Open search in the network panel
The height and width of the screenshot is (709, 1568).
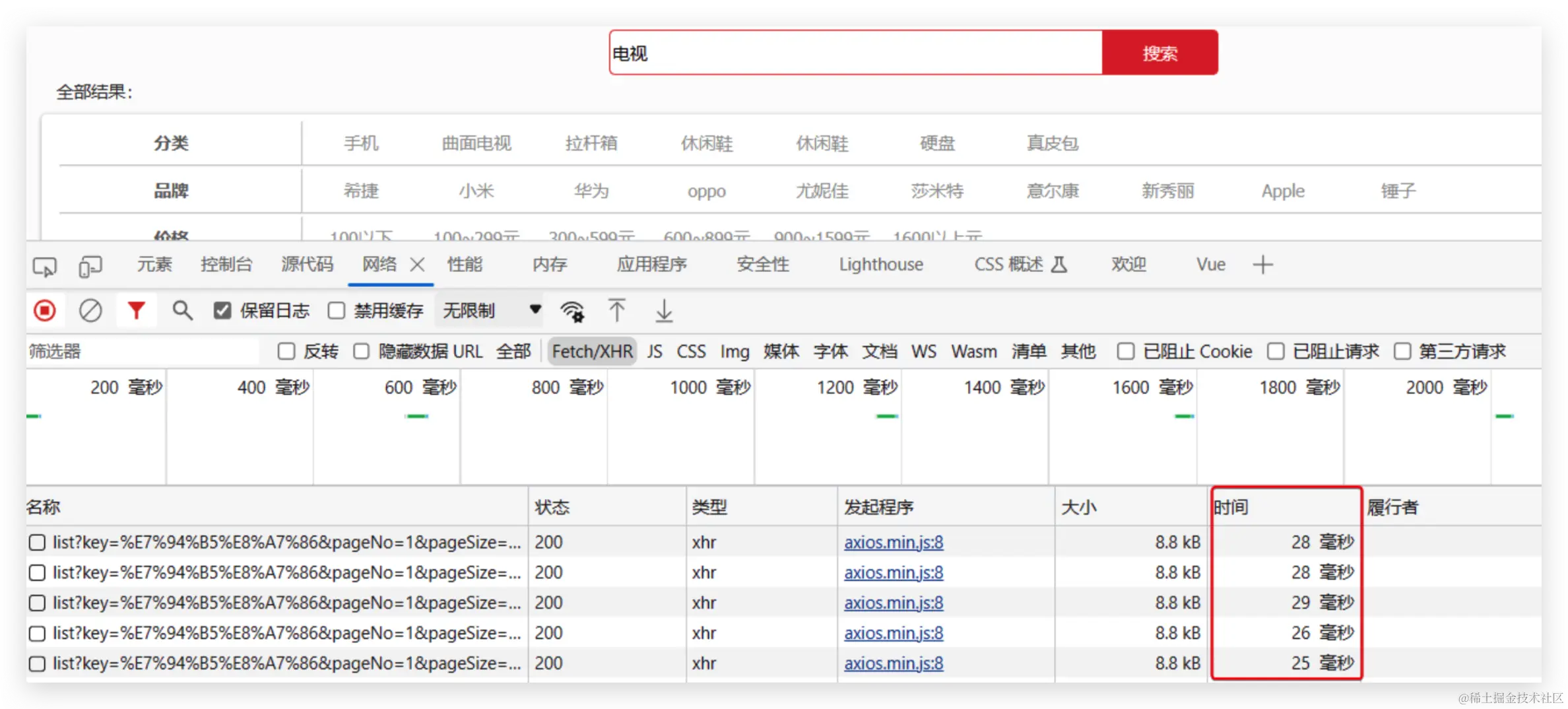pyautogui.click(x=182, y=310)
